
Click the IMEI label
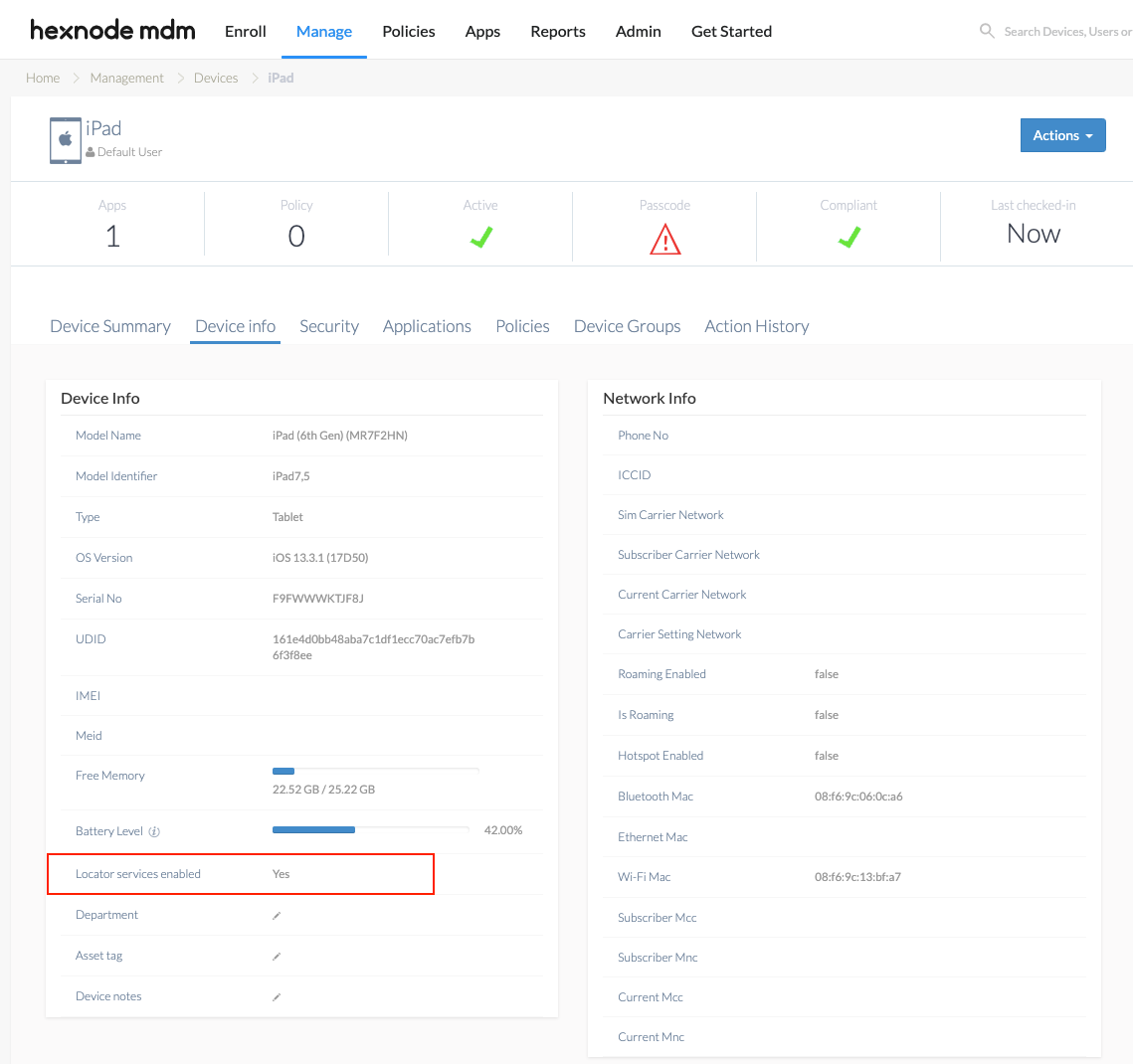(89, 696)
